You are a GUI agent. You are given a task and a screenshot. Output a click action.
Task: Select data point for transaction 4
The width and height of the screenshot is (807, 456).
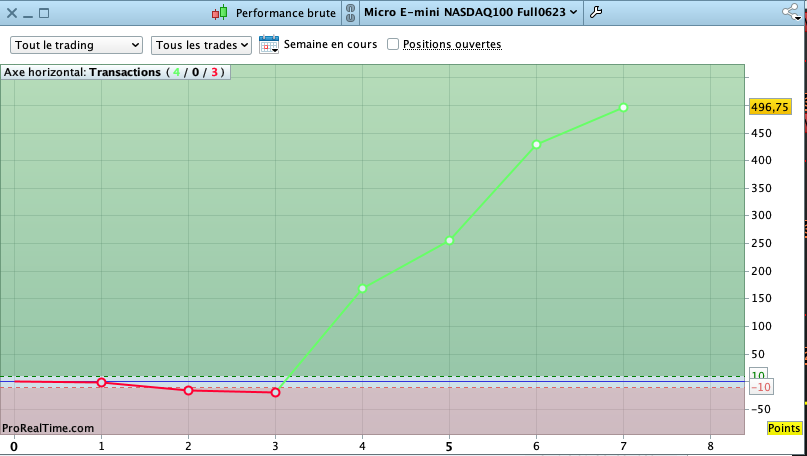coord(362,289)
